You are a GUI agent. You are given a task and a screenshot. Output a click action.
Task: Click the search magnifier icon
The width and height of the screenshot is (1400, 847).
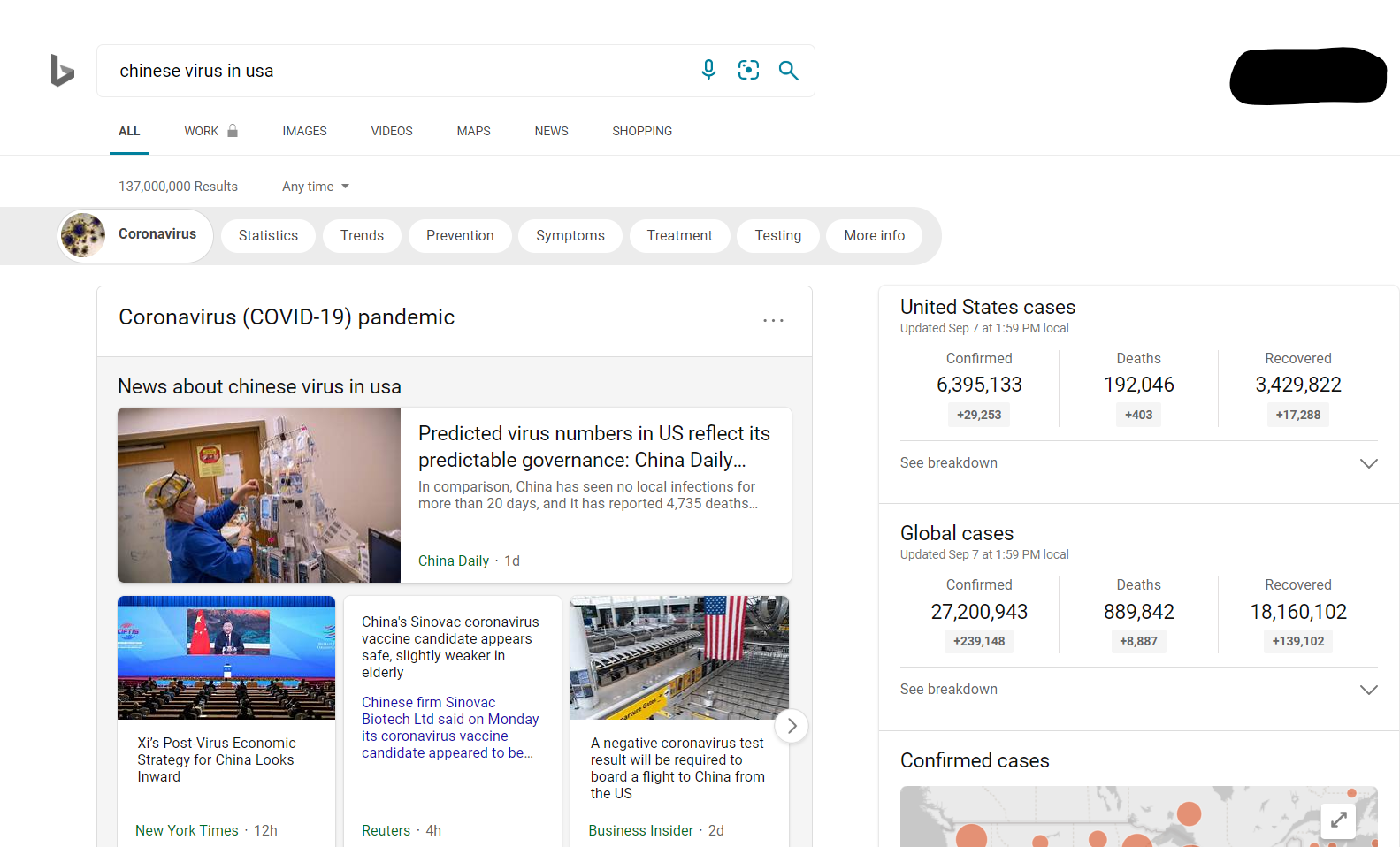(x=788, y=71)
